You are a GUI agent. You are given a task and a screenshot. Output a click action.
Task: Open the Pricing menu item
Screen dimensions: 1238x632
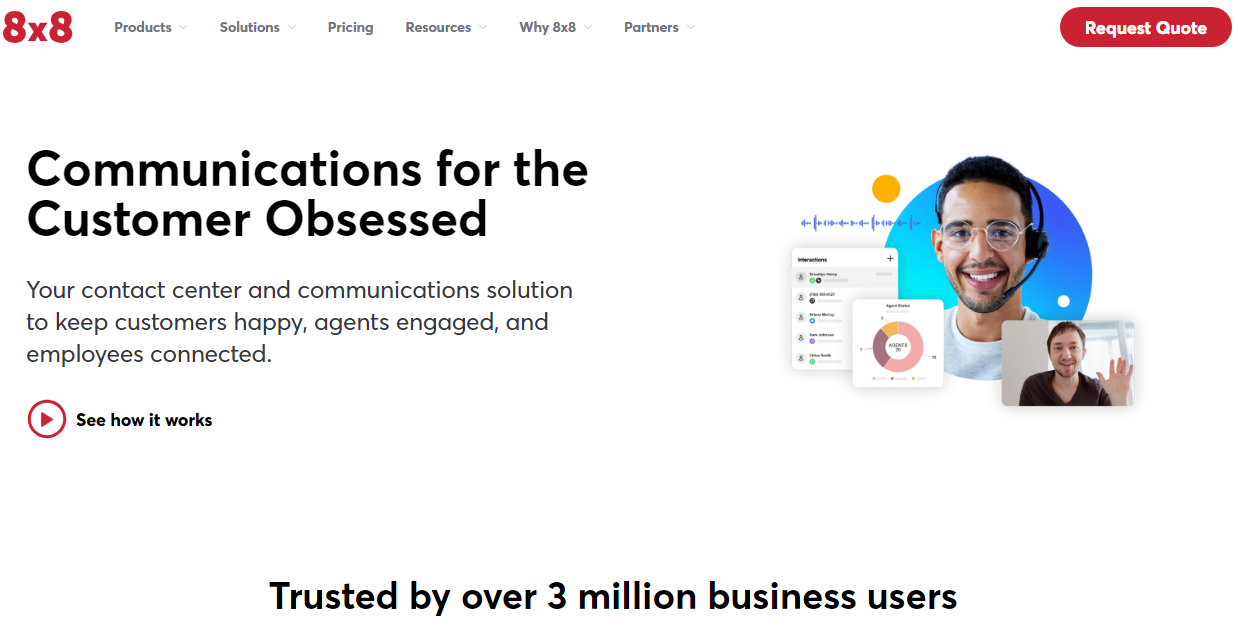pyautogui.click(x=350, y=27)
